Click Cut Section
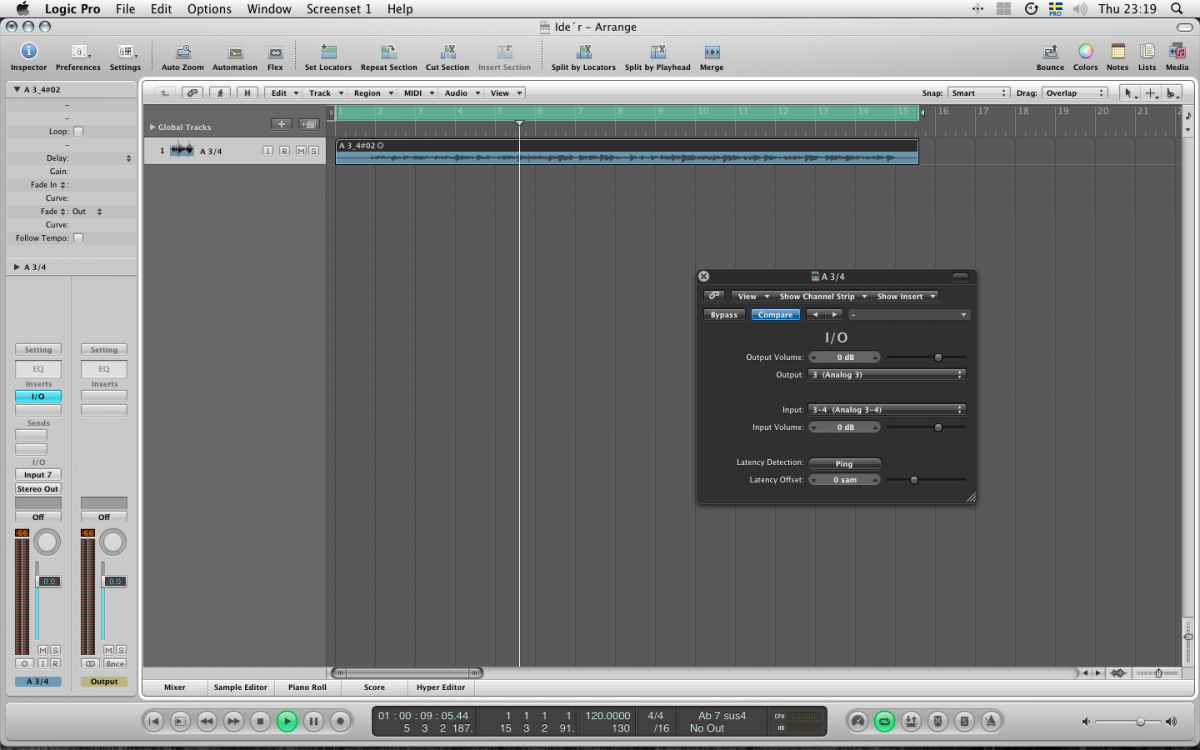 point(447,57)
